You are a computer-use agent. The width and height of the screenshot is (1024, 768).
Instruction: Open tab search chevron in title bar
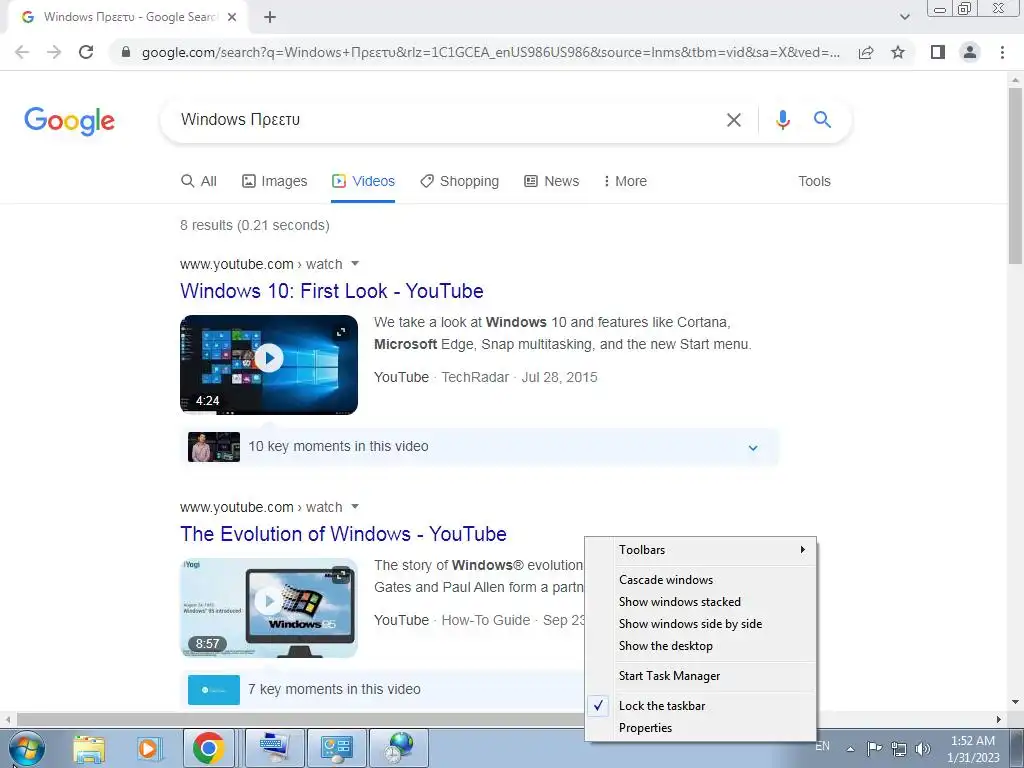coord(904,17)
